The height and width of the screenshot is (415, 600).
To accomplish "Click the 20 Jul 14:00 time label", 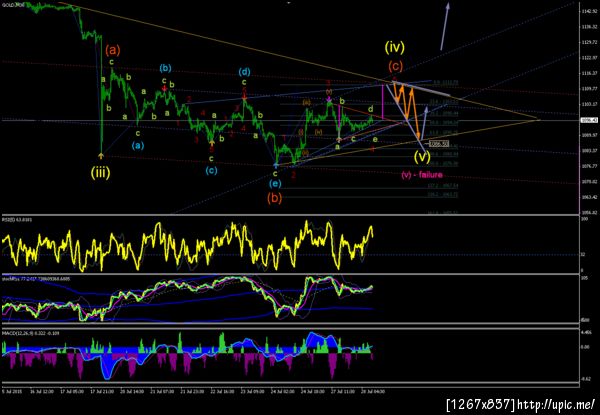I will click(134, 392).
